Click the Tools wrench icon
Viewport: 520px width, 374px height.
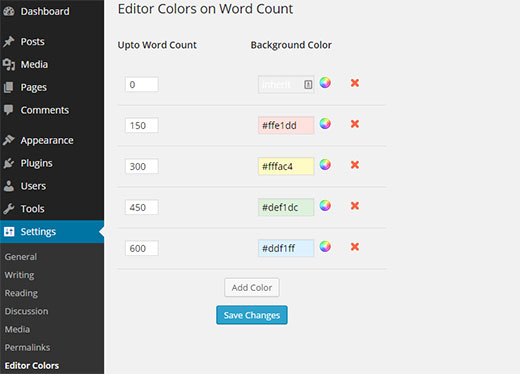[9, 209]
